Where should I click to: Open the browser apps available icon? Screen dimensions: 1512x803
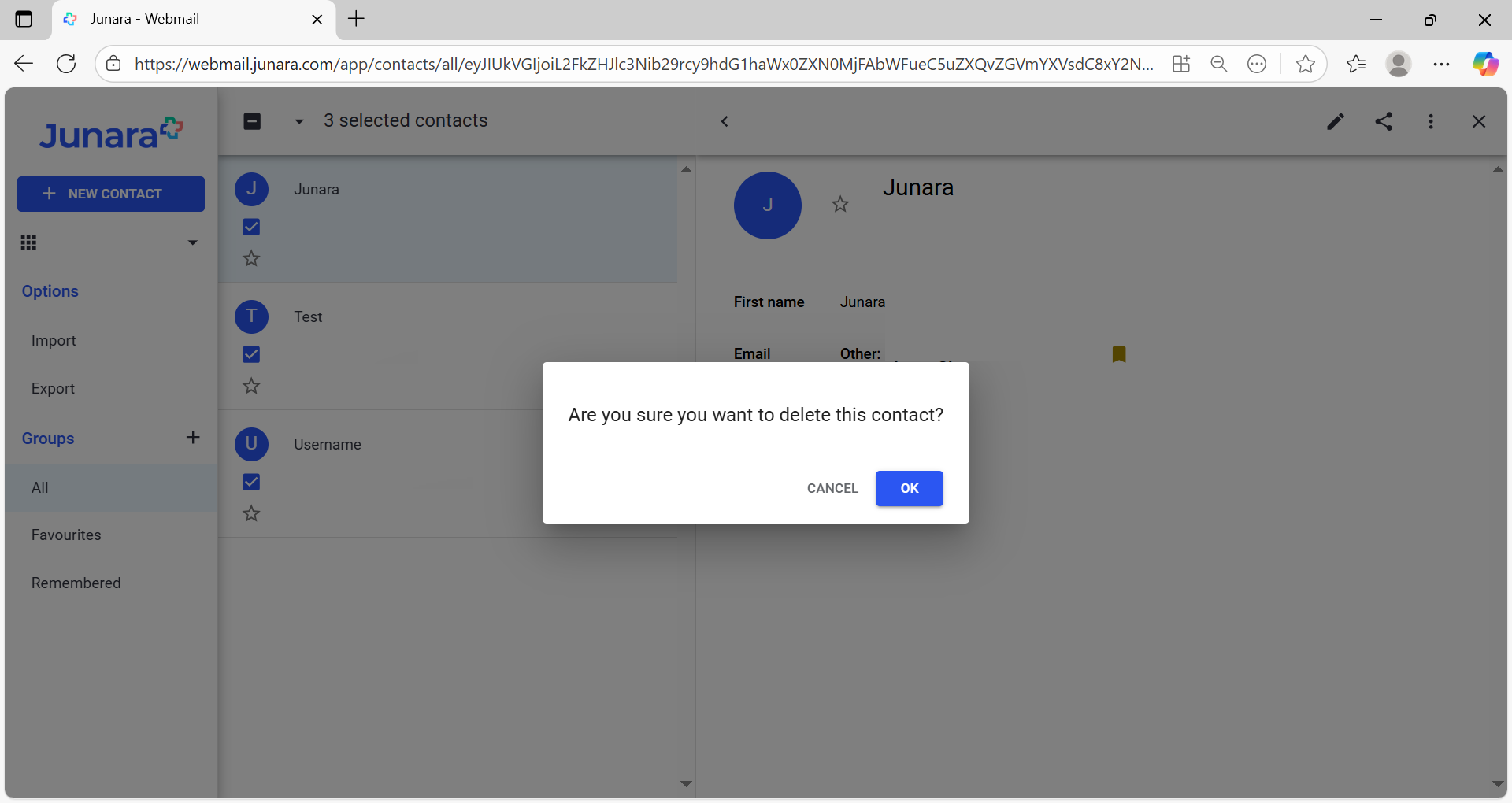(1181, 64)
